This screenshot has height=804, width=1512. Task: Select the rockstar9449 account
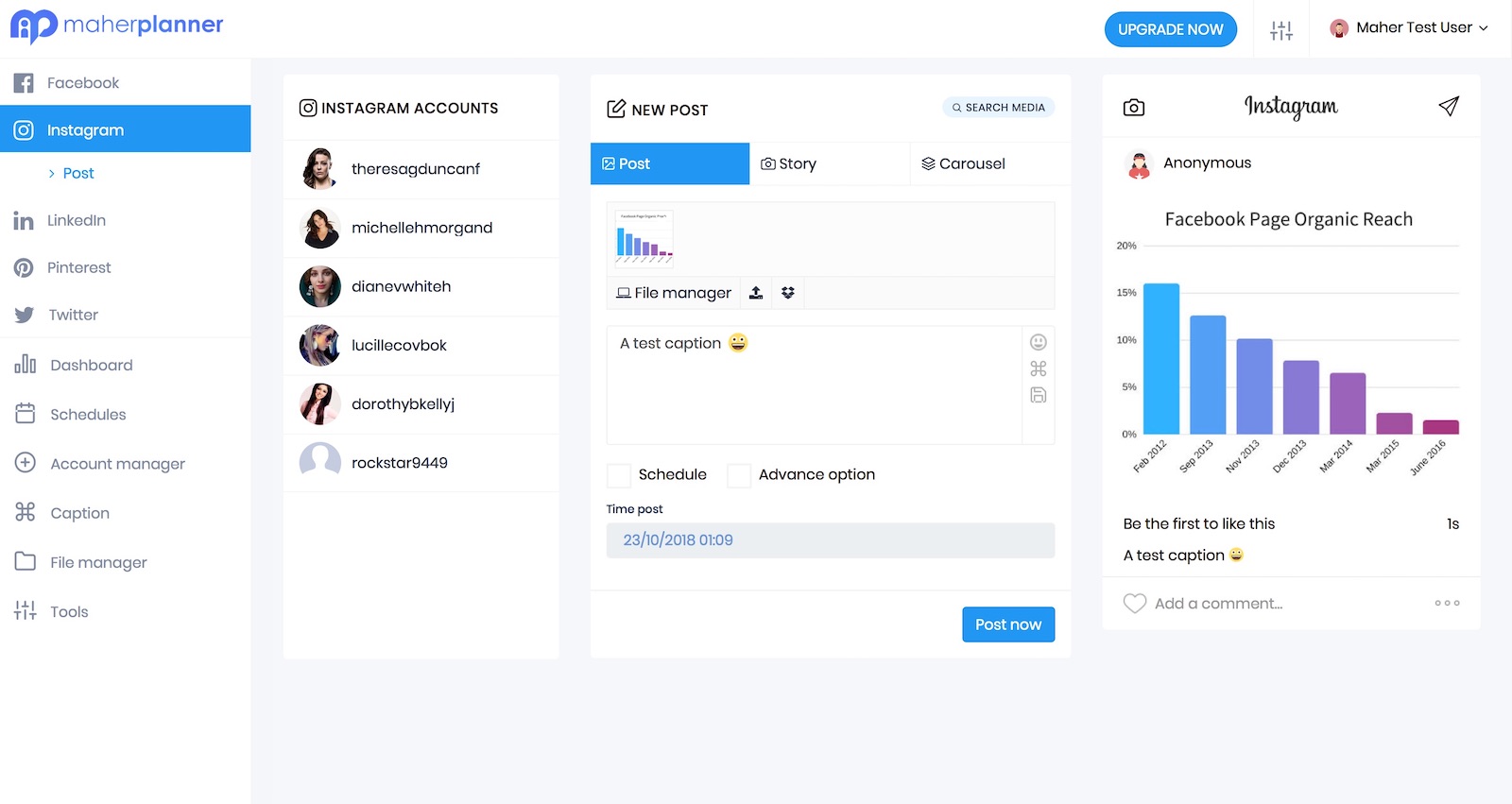click(x=421, y=462)
